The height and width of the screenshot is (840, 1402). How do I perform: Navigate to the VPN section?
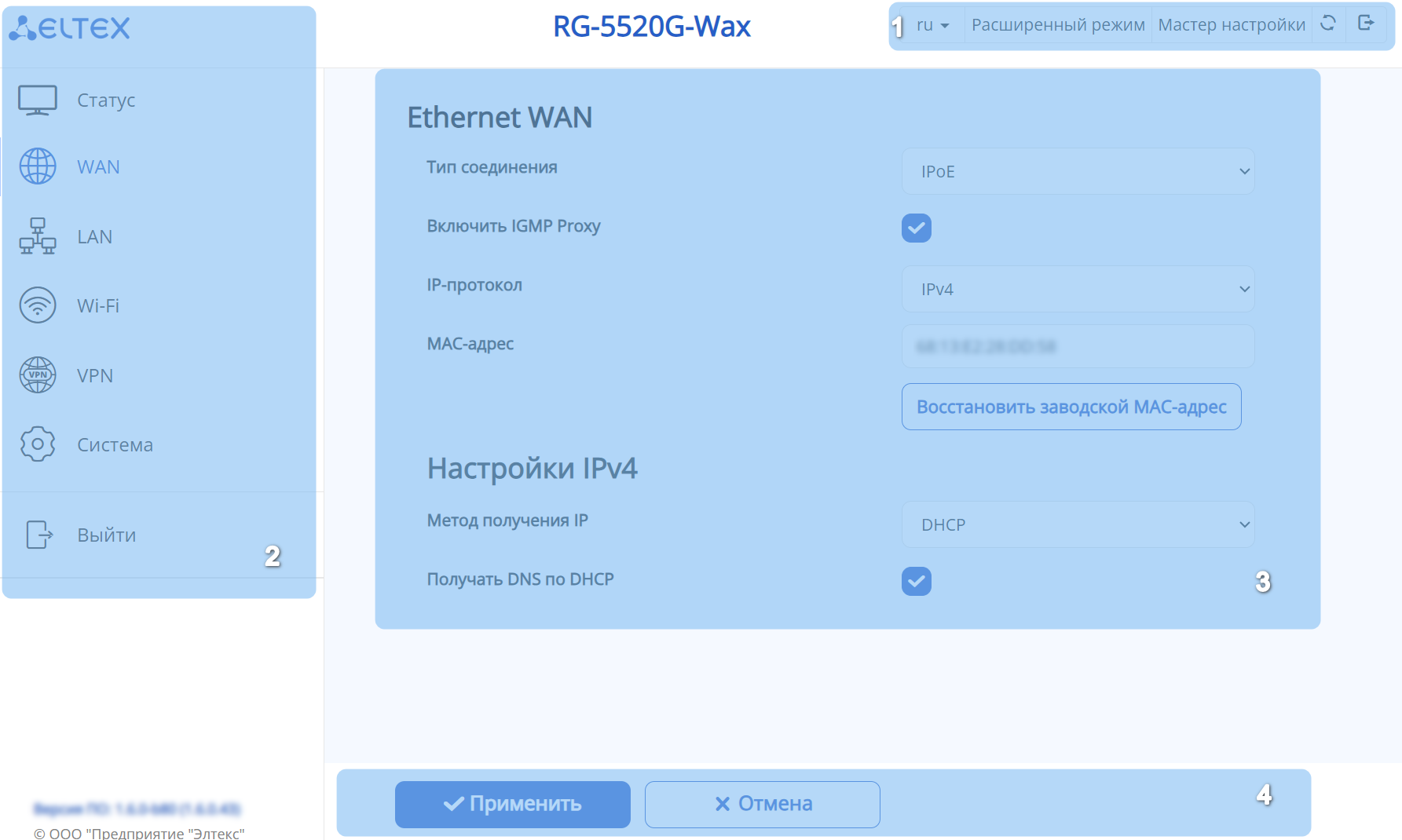95,376
